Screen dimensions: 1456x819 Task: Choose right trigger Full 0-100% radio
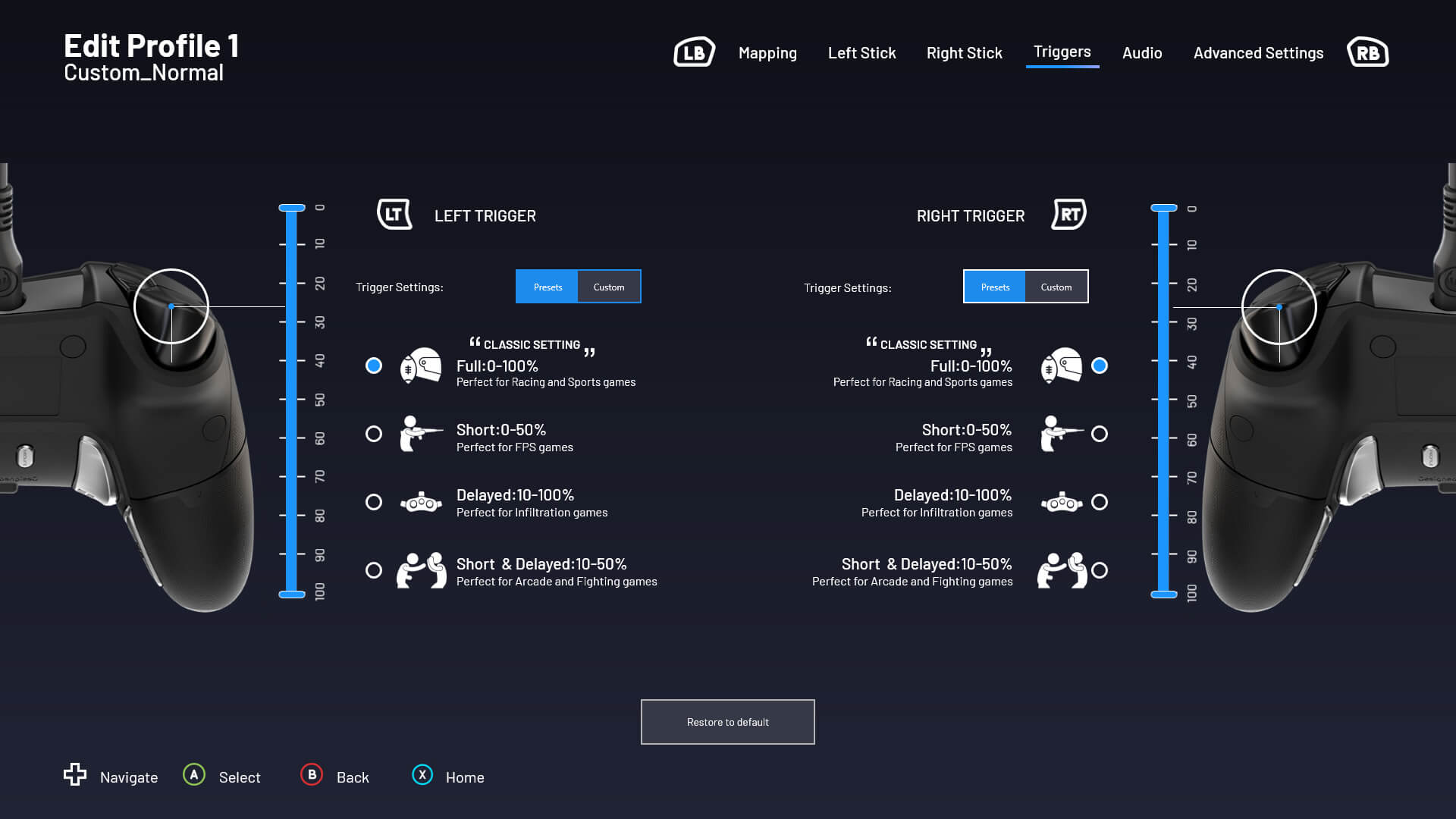[1100, 366]
